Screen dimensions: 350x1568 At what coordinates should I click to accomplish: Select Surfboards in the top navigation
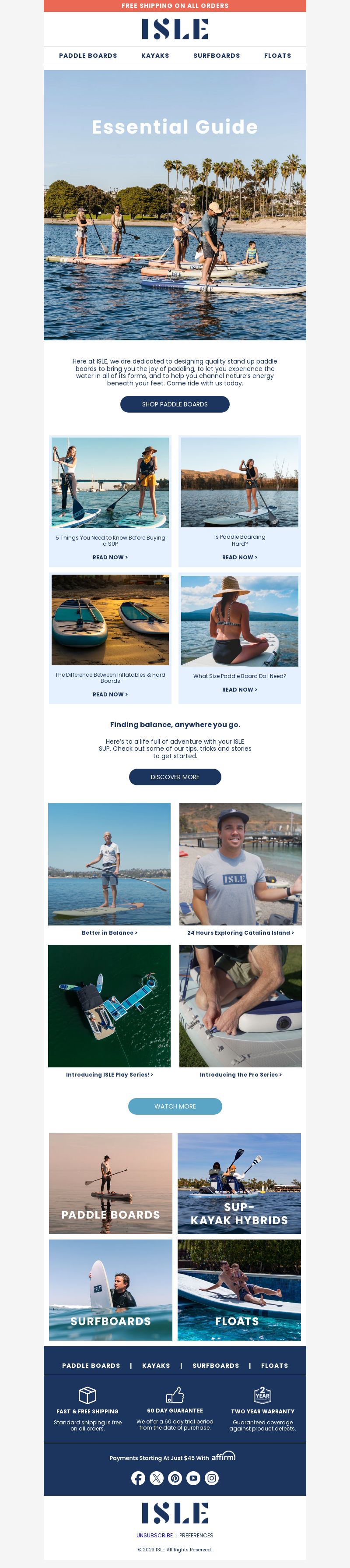tap(216, 55)
